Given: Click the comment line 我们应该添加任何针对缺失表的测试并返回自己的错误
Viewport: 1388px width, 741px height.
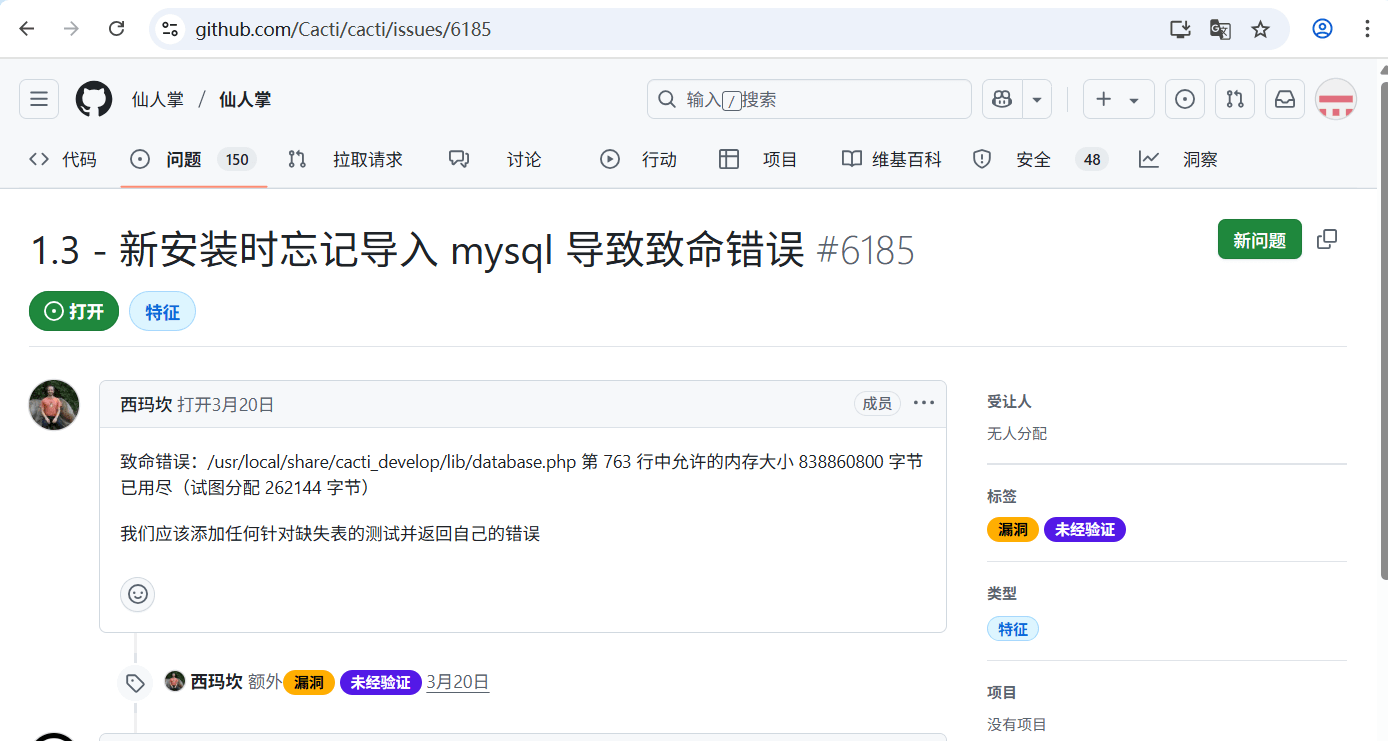Looking at the screenshot, I should coord(331,533).
